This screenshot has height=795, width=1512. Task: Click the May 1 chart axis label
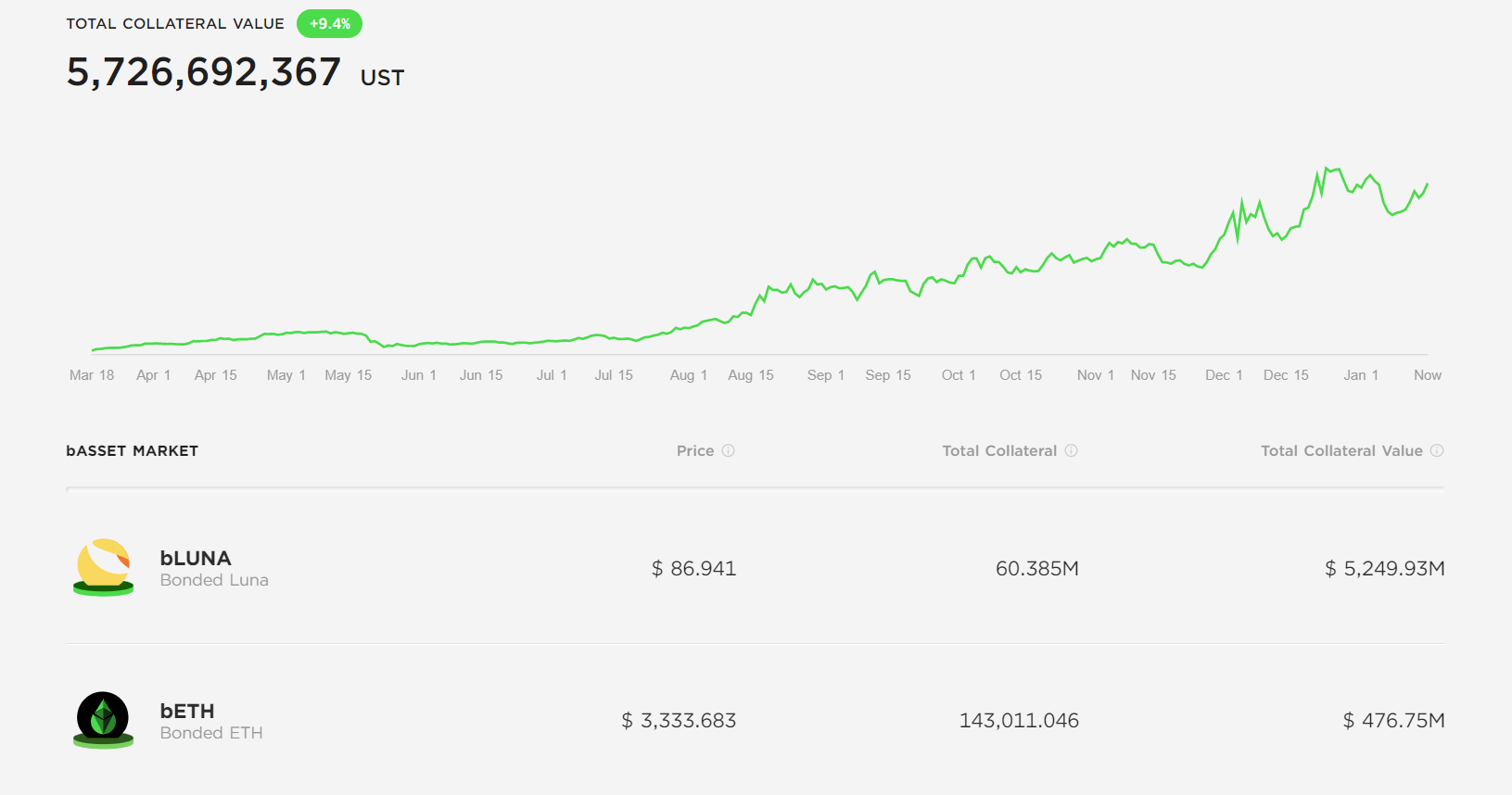click(286, 375)
